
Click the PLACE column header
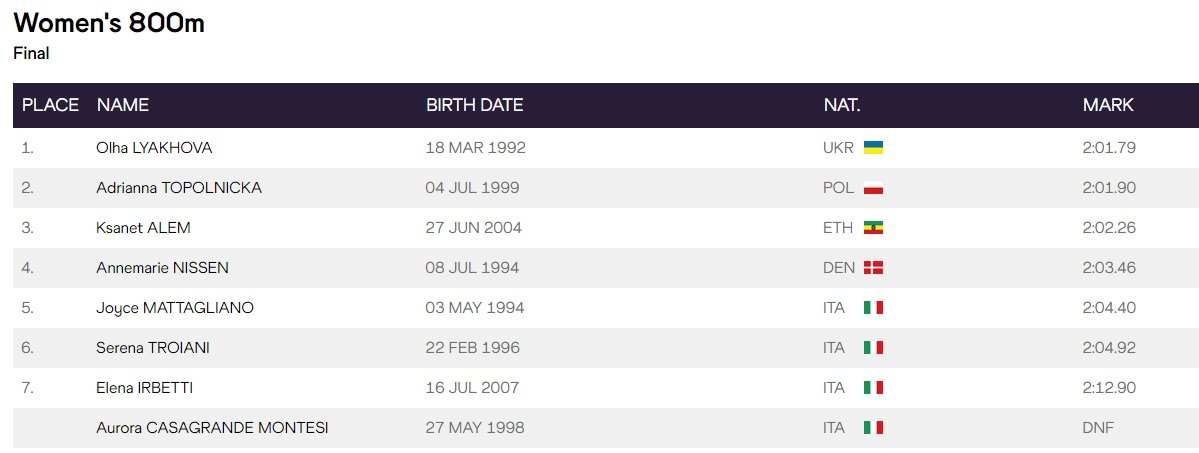point(50,105)
